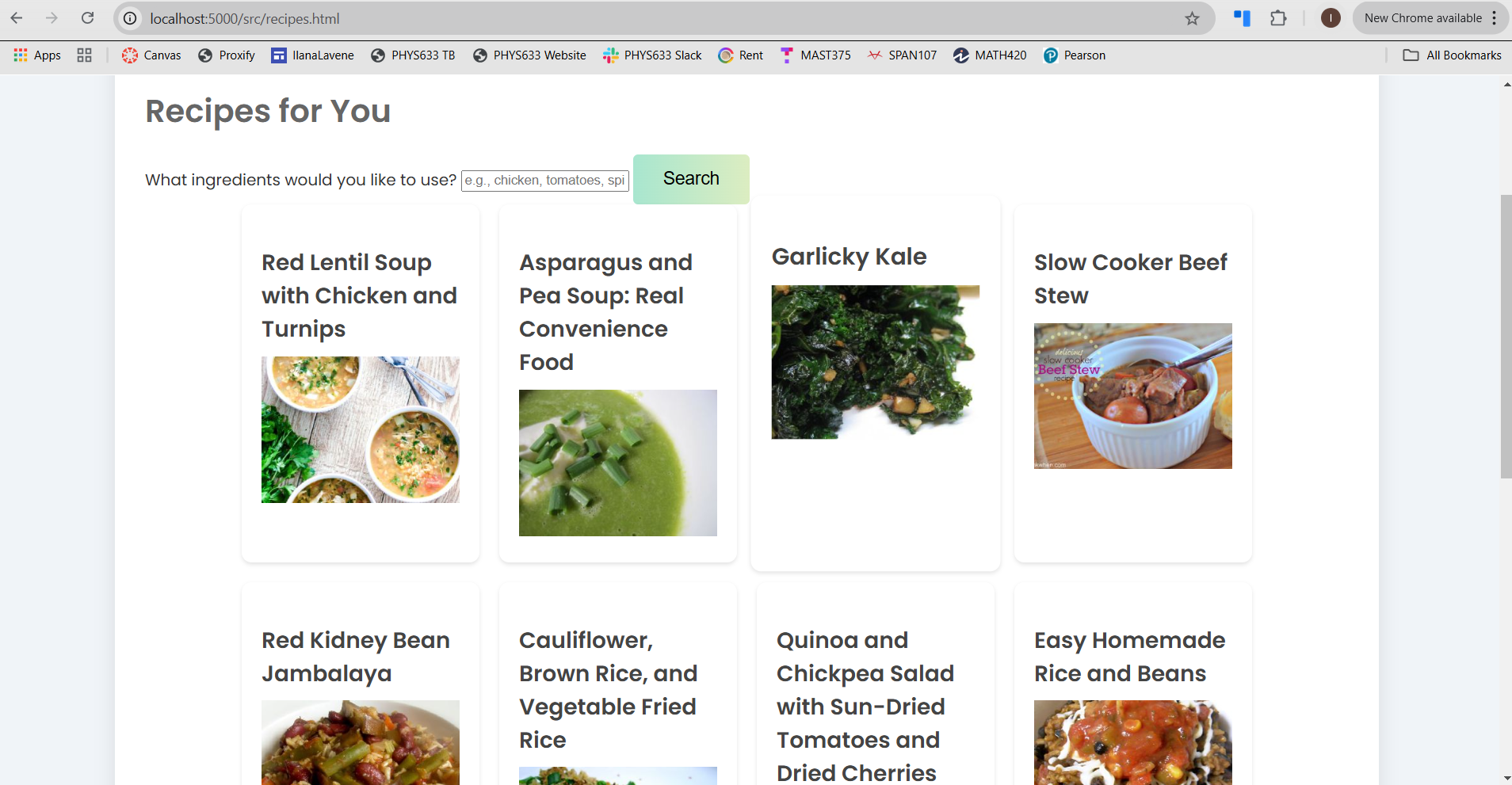Click the vertical page scrollbar thumb
This screenshot has width=1512, height=785.
(1506, 337)
